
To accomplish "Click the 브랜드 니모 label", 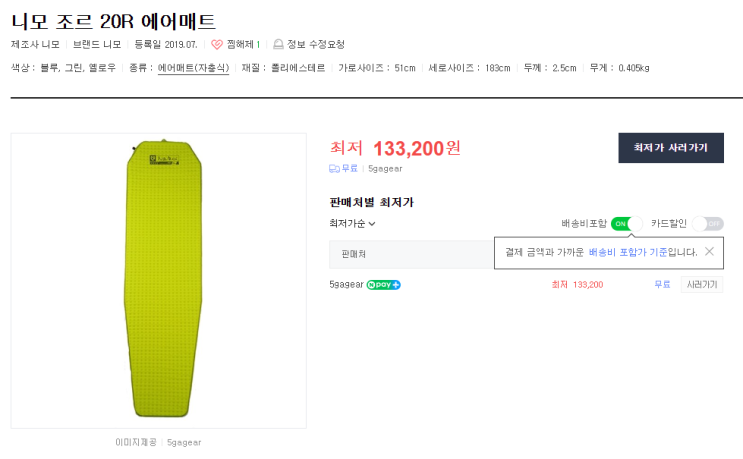I will pyautogui.click(x=97, y=44).
